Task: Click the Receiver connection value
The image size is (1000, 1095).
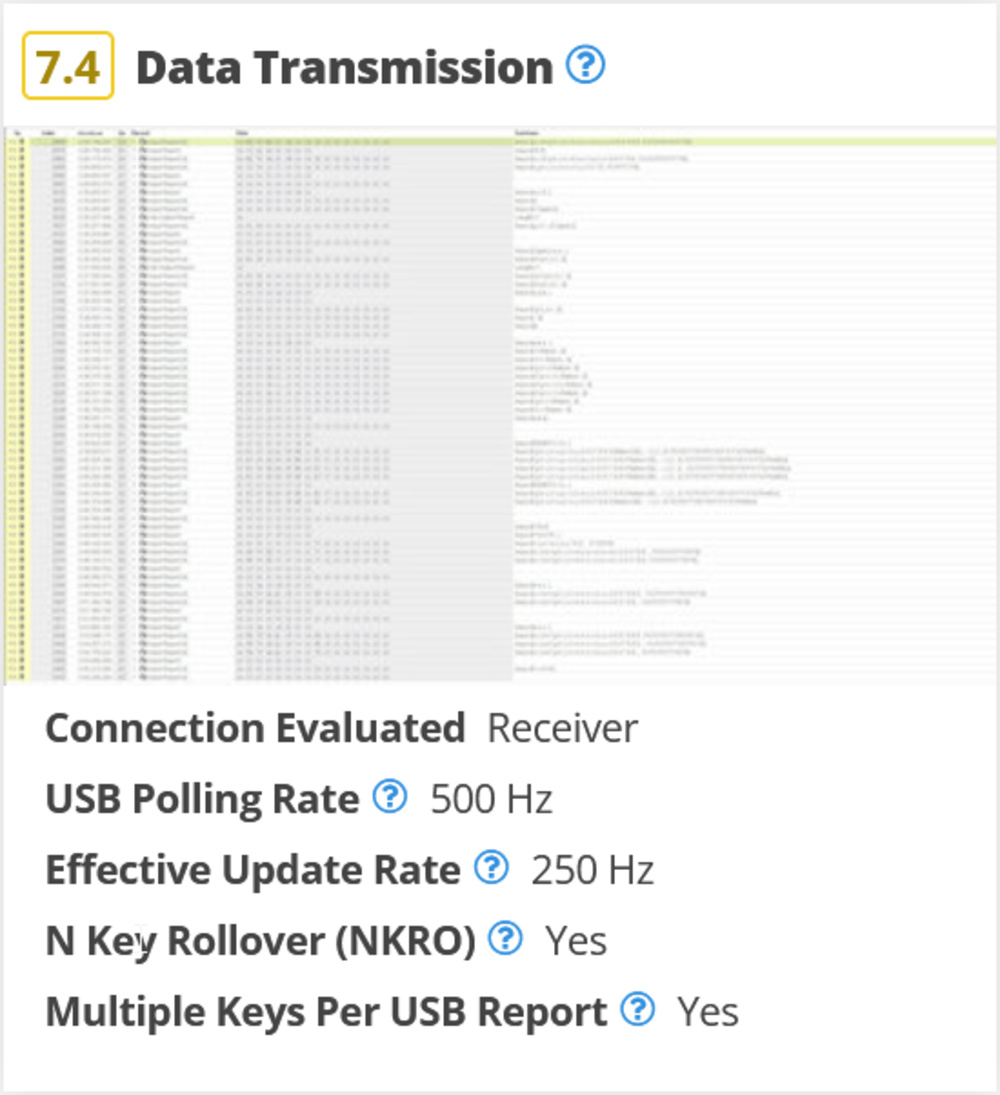Action: point(562,728)
